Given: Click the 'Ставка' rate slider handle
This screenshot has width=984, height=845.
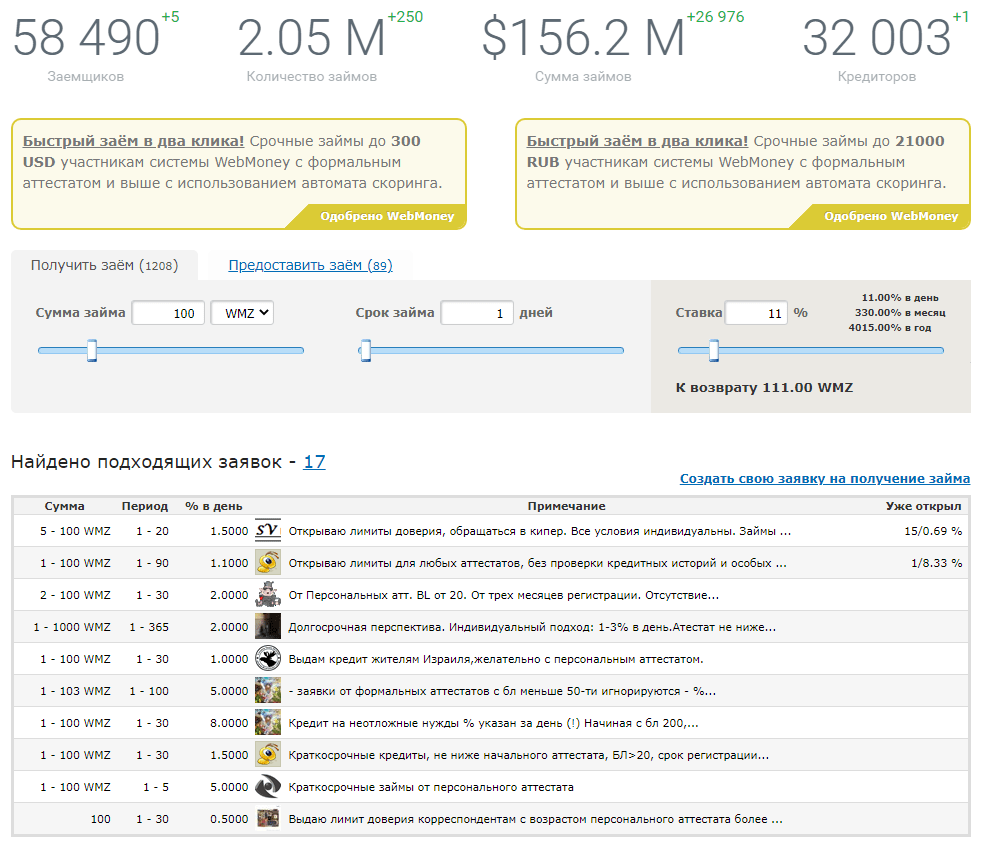Looking at the screenshot, I should click(714, 351).
